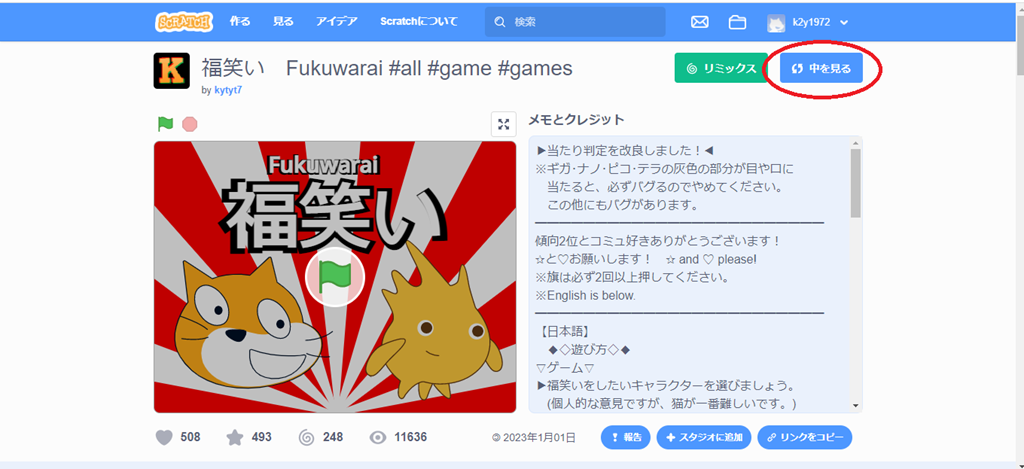
Task: Enter fullscreen mode for the project player
Action: [x=503, y=124]
